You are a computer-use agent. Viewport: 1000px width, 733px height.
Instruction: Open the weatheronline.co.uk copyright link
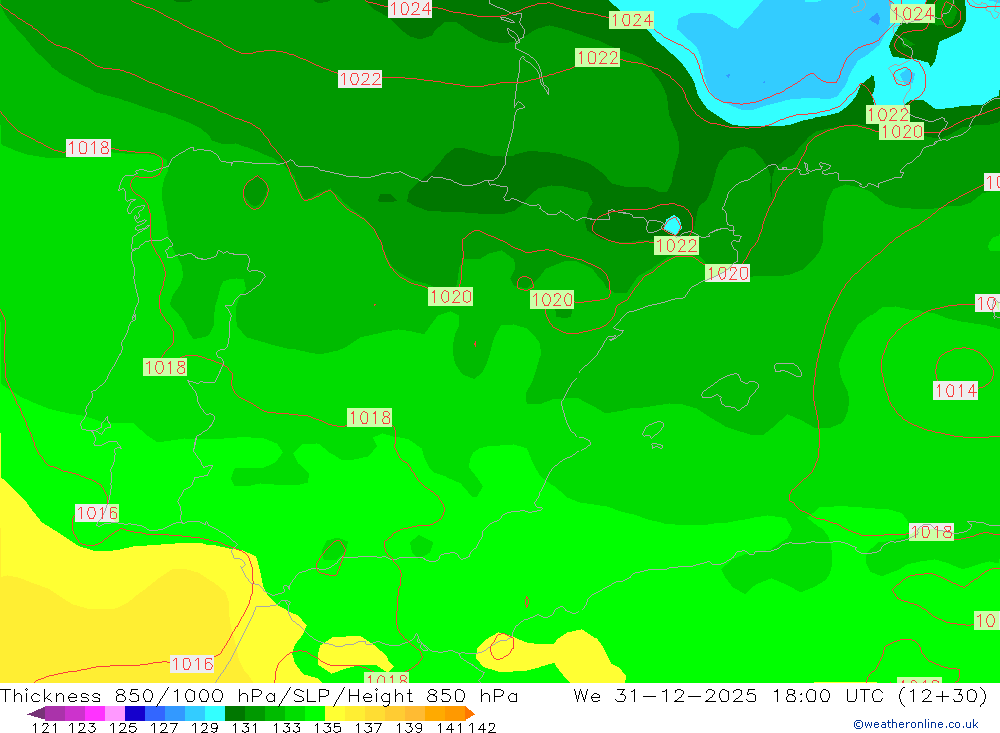point(915,724)
